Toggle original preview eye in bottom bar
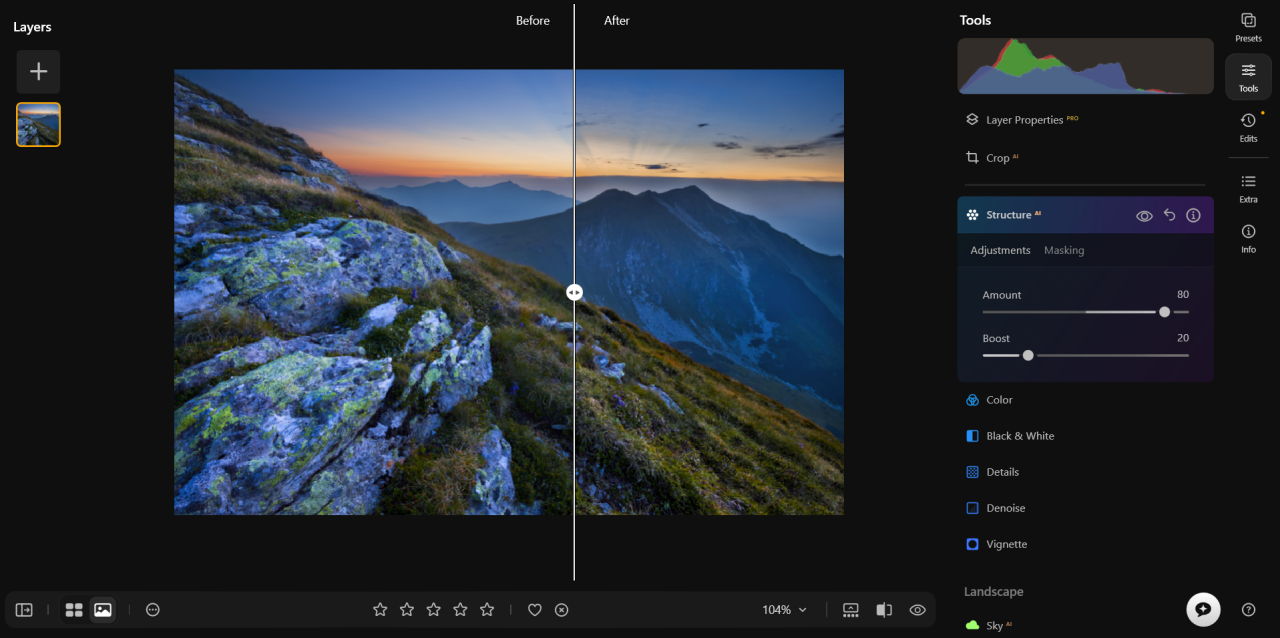Viewport: 1280px width, 638px height. 917,609
